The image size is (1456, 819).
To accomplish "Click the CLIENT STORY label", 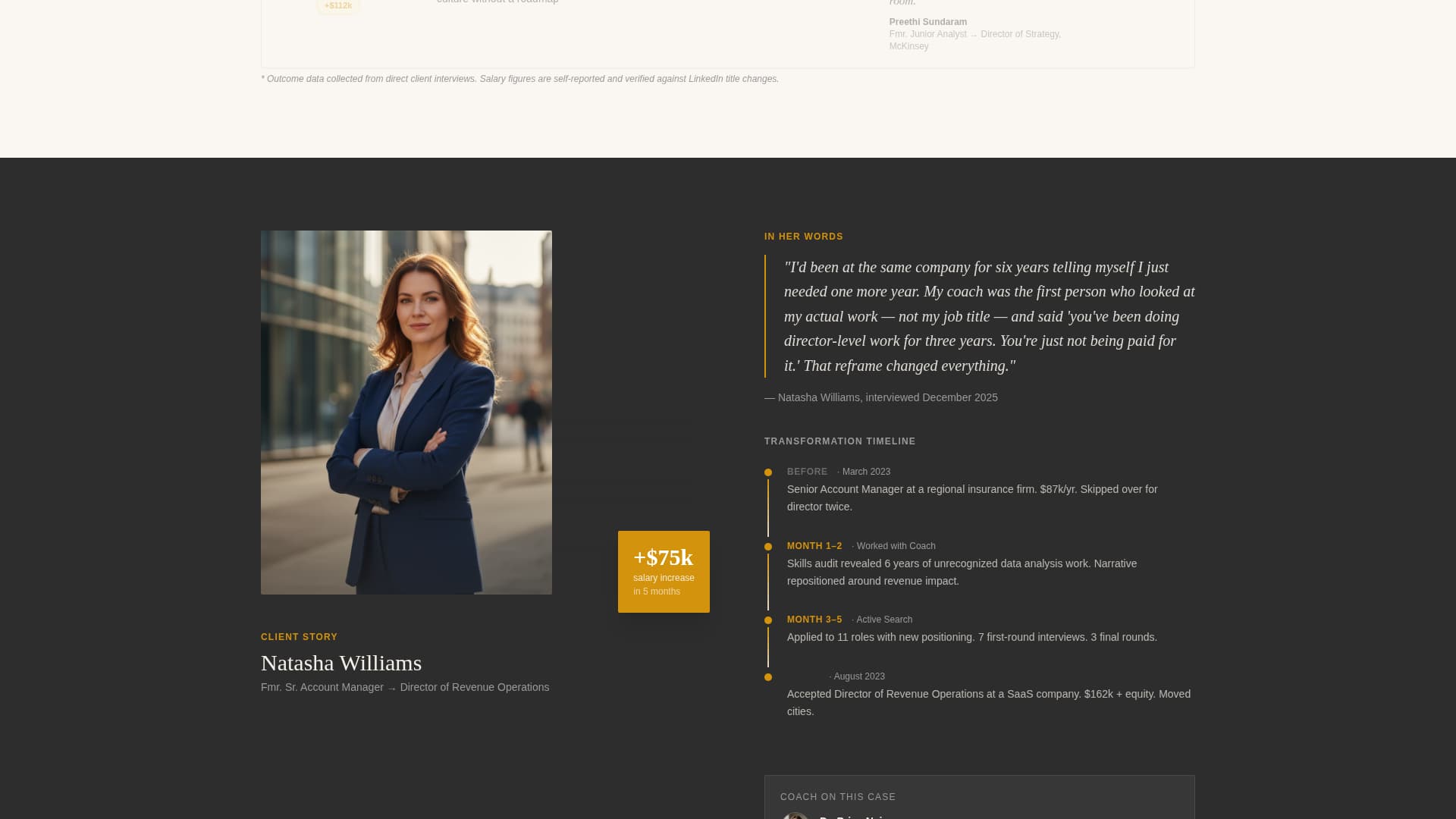I will point(300,637).
